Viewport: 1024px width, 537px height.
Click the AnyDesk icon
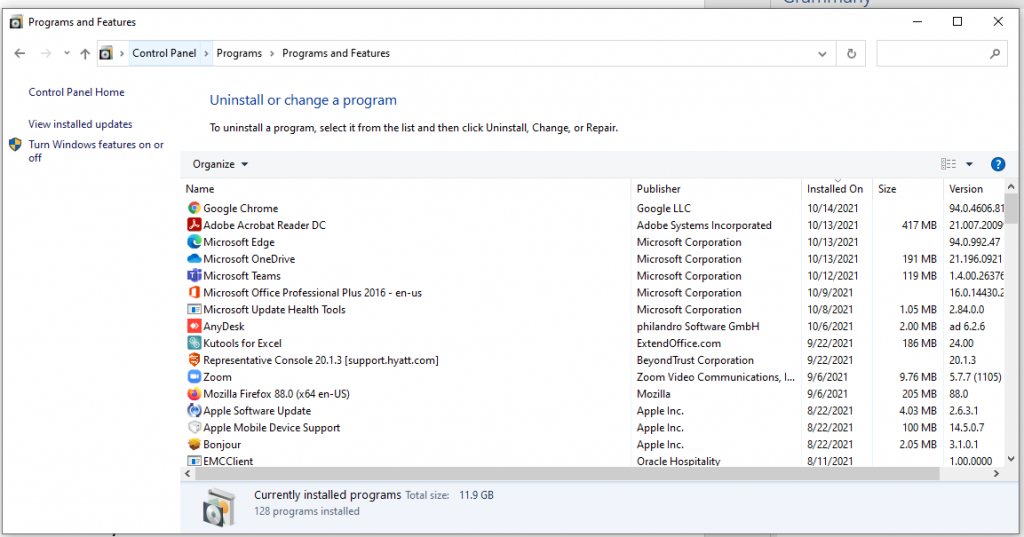point(194,326)
